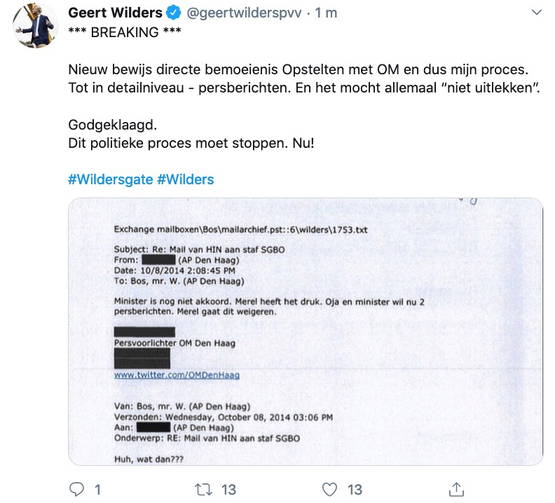Screen dimensions: 555x503
Task: Click the BREAKING headline line
Action: coord(125,32)
